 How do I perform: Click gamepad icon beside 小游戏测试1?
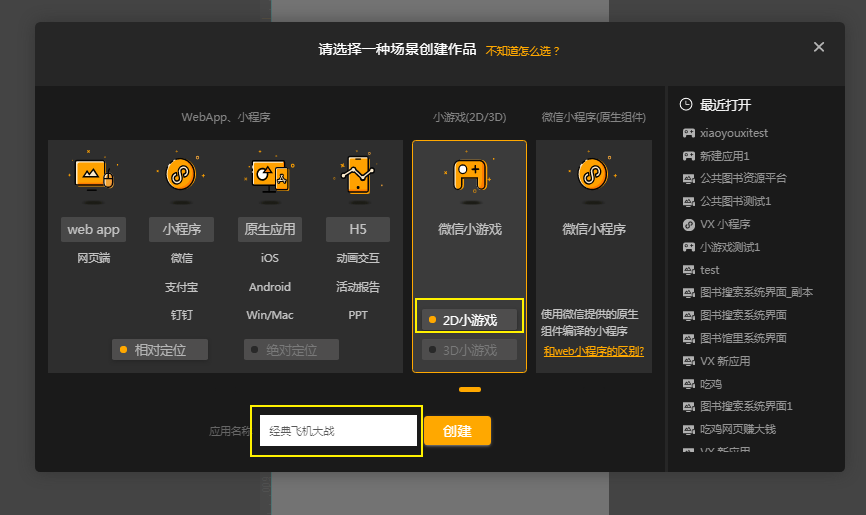[689, 247]
